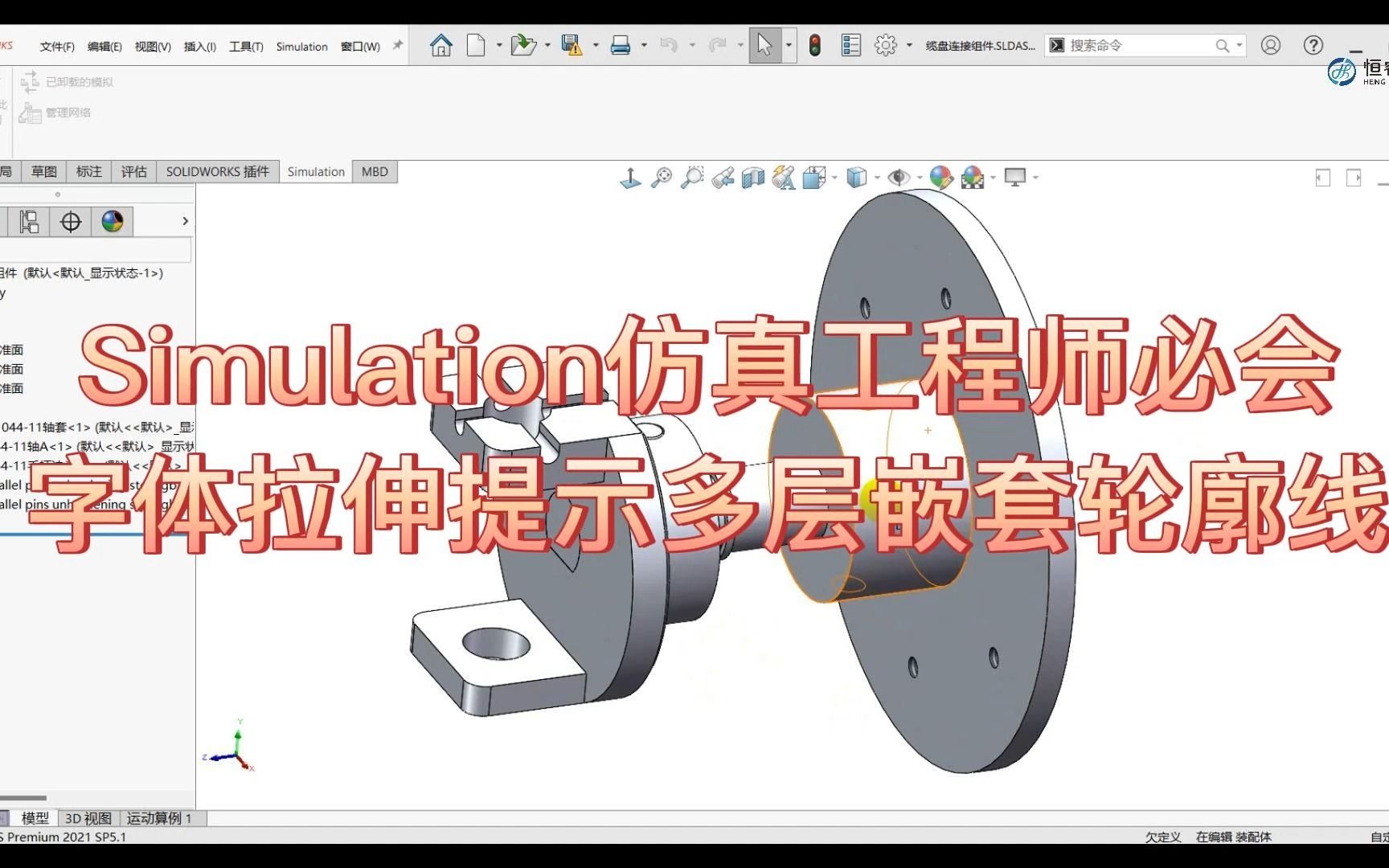
Task: Click the Rebuild traffic light icon
Action: 815,45
